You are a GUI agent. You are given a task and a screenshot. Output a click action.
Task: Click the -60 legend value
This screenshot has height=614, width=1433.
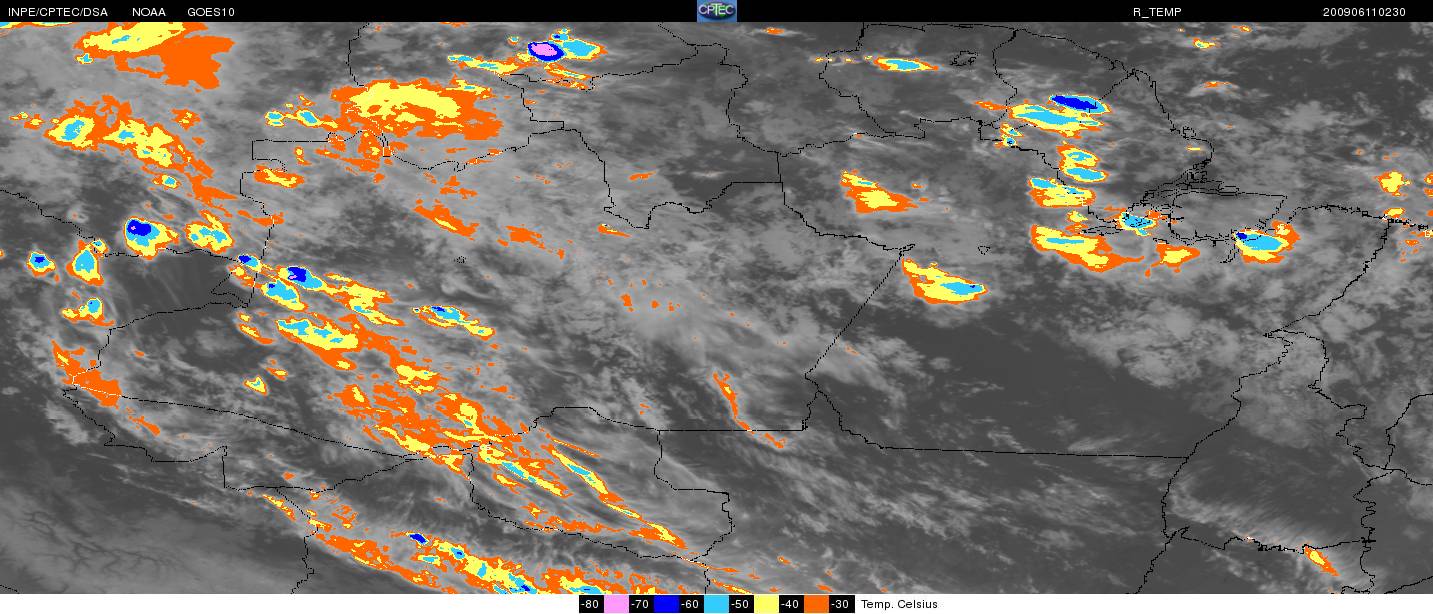click(690, 604)
